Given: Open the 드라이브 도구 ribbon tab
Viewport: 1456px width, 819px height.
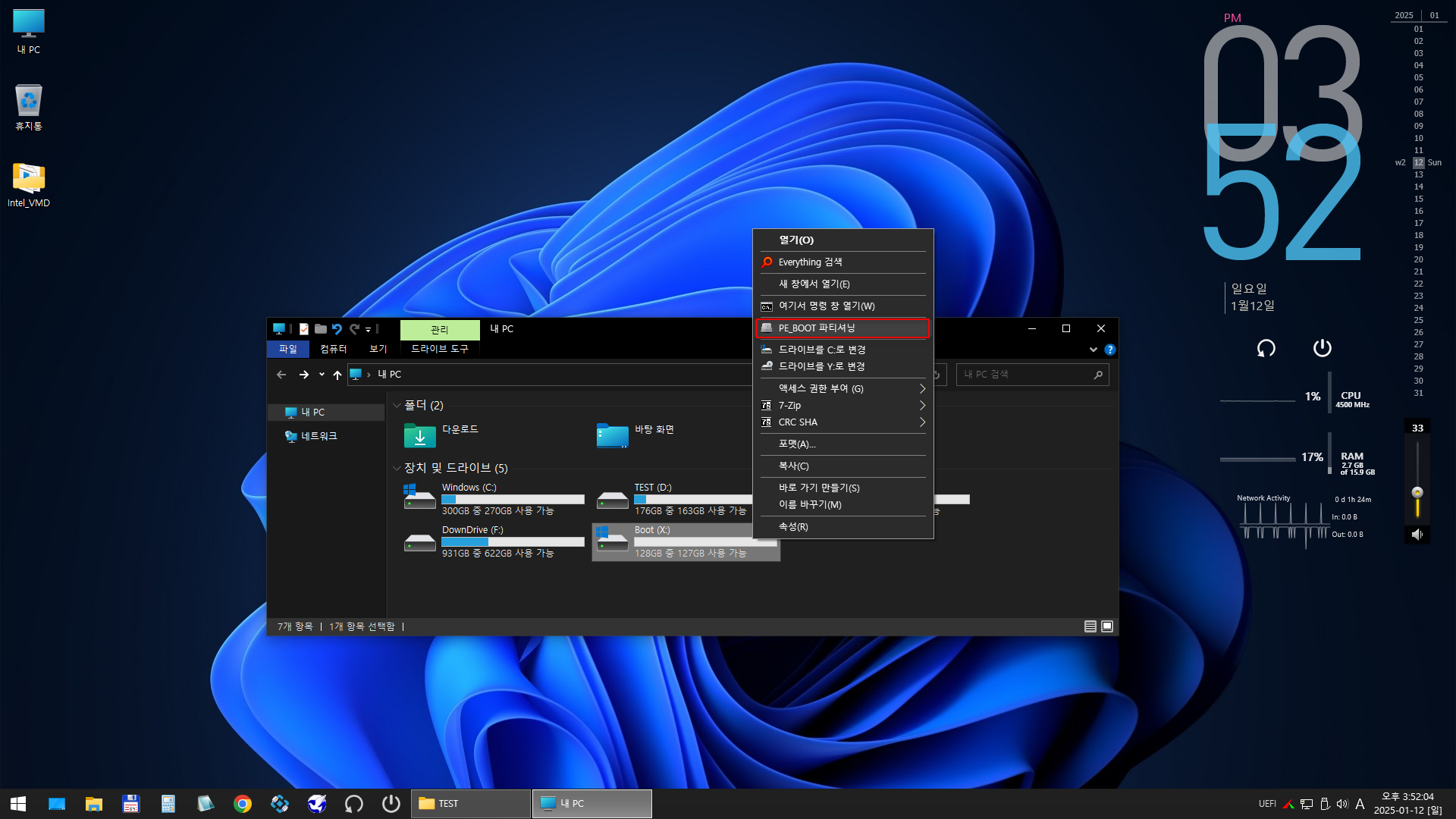Looking at the screenshot, I should point(440,349).
